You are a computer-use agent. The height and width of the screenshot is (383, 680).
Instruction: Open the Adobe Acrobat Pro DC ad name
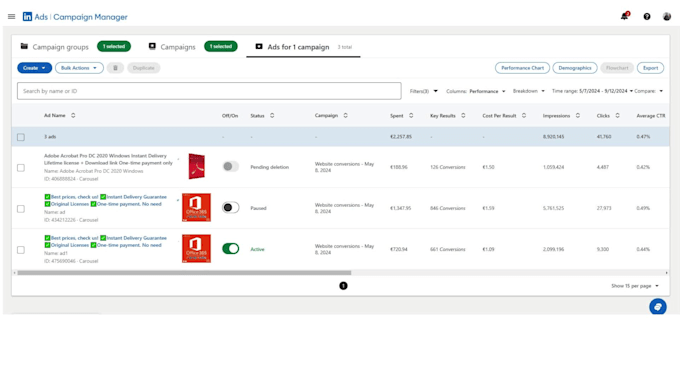point(108,159)
